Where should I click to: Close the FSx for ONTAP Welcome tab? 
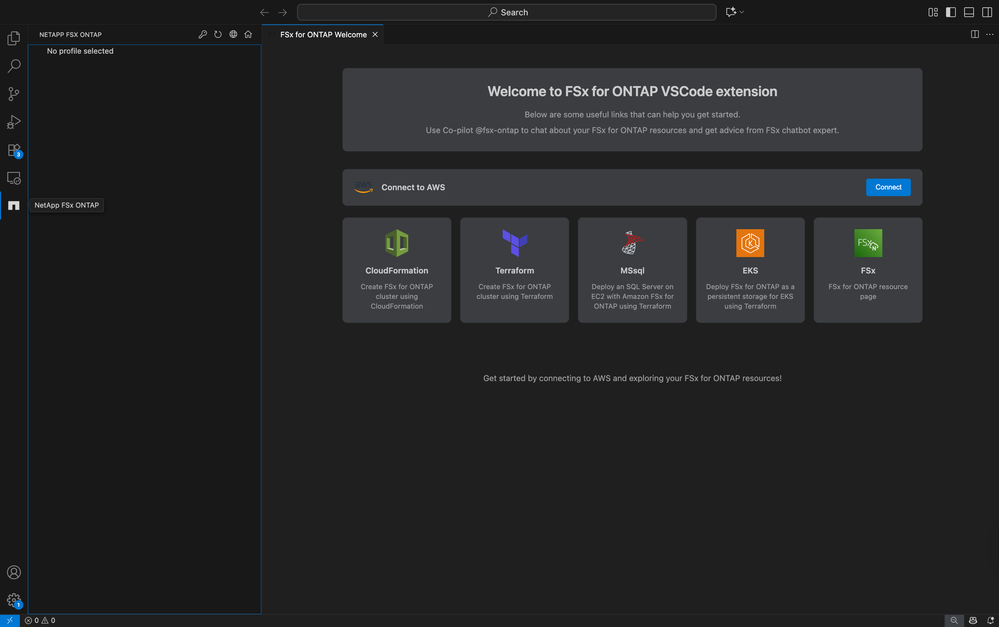pos(375,34)
